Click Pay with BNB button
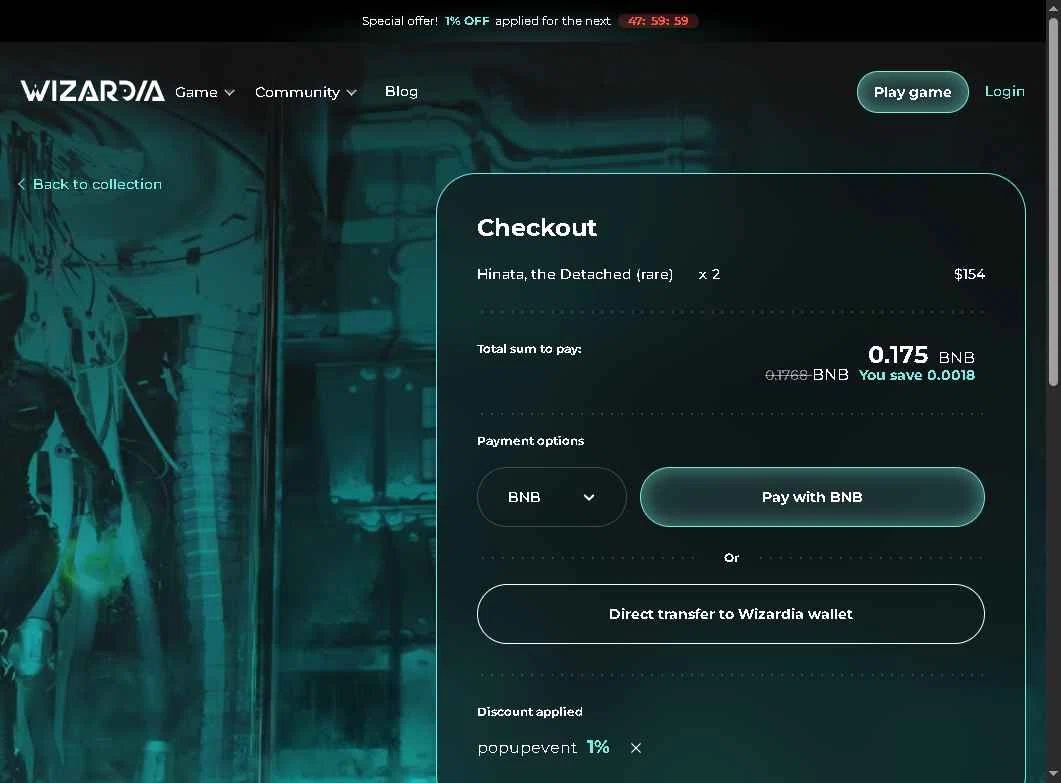The image size is (1061, 783). 812,497
